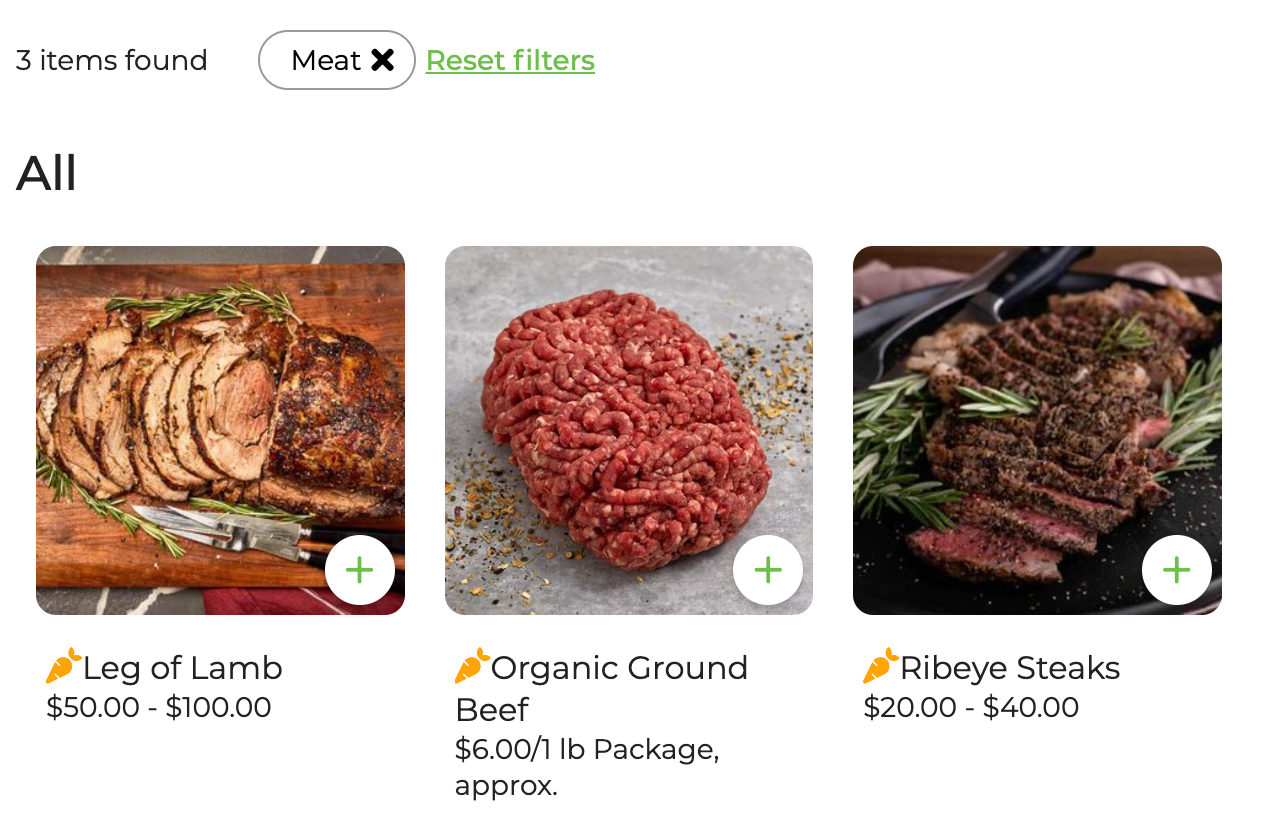
Task: Add Ribeye Steaks using plus button
Action: tap(1176, 570)
